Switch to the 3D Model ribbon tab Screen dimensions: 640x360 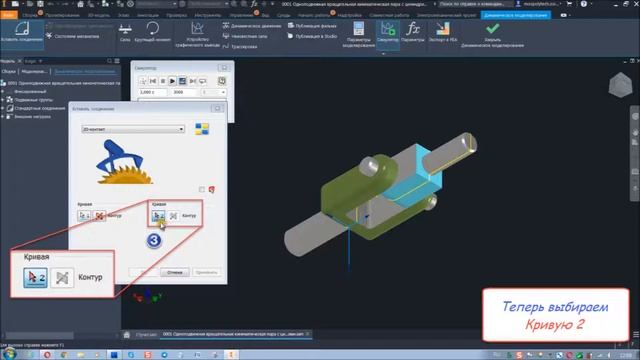pos(99,15)
